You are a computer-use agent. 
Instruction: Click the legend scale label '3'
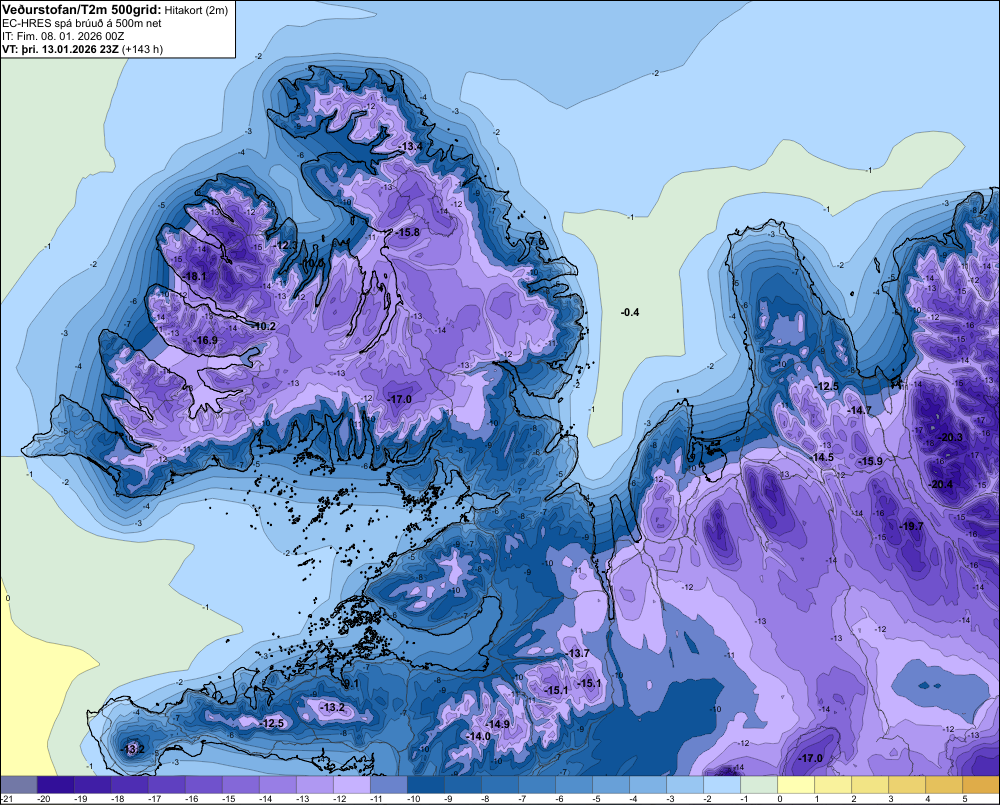coord(890,799)
